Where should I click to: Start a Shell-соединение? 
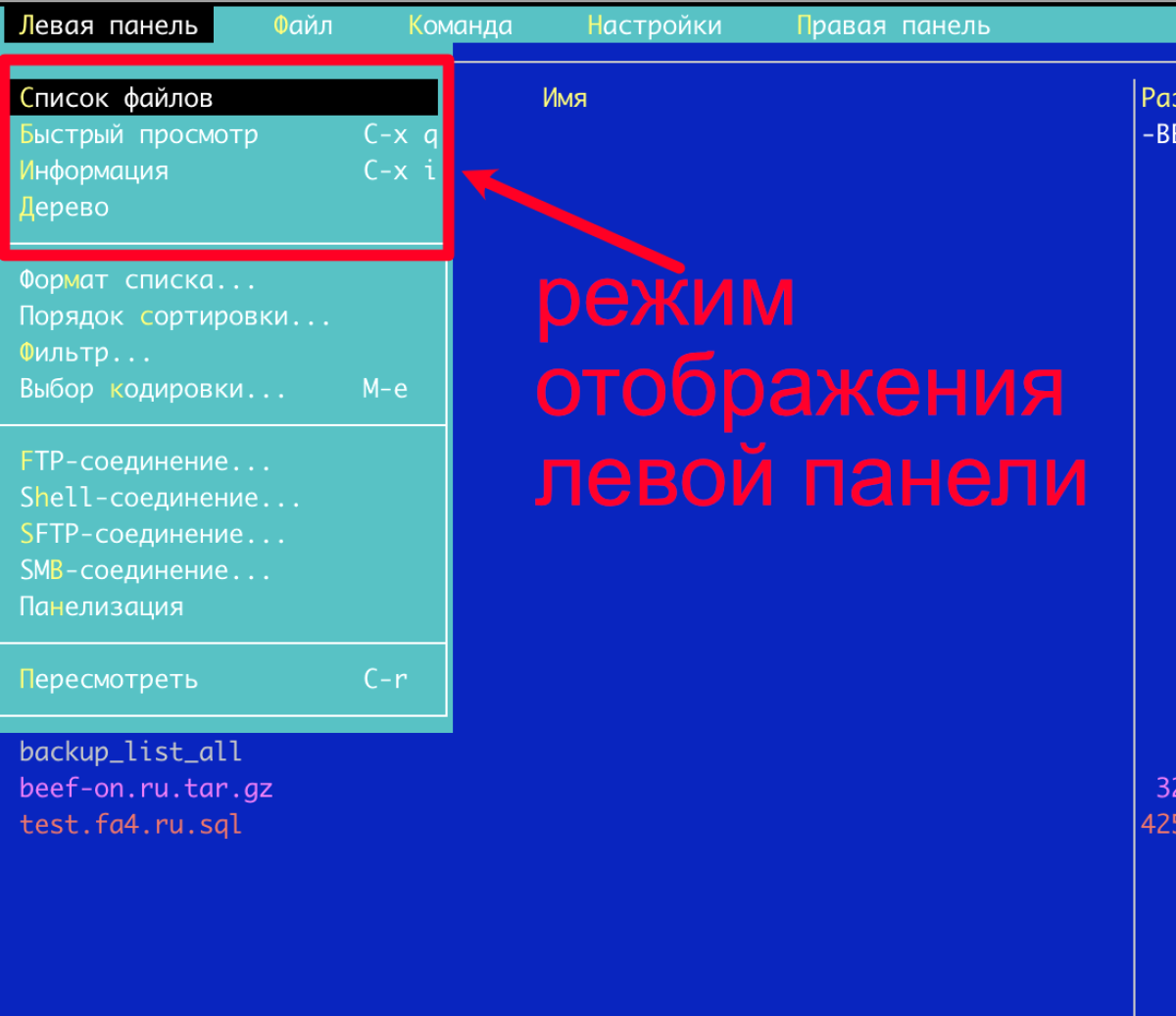click(x=160, y=498)
